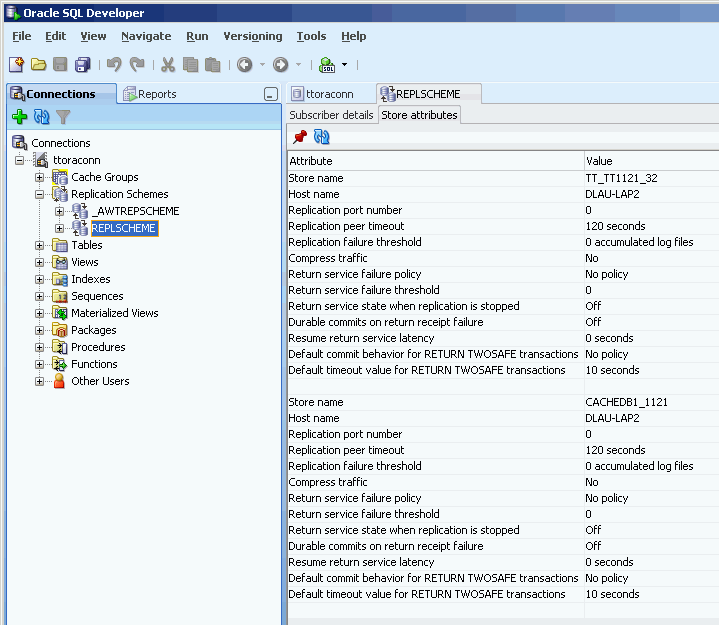Expand the Tables node
Image resolution: width=719 pixels, height=625 pixels.
coord(39,245)
